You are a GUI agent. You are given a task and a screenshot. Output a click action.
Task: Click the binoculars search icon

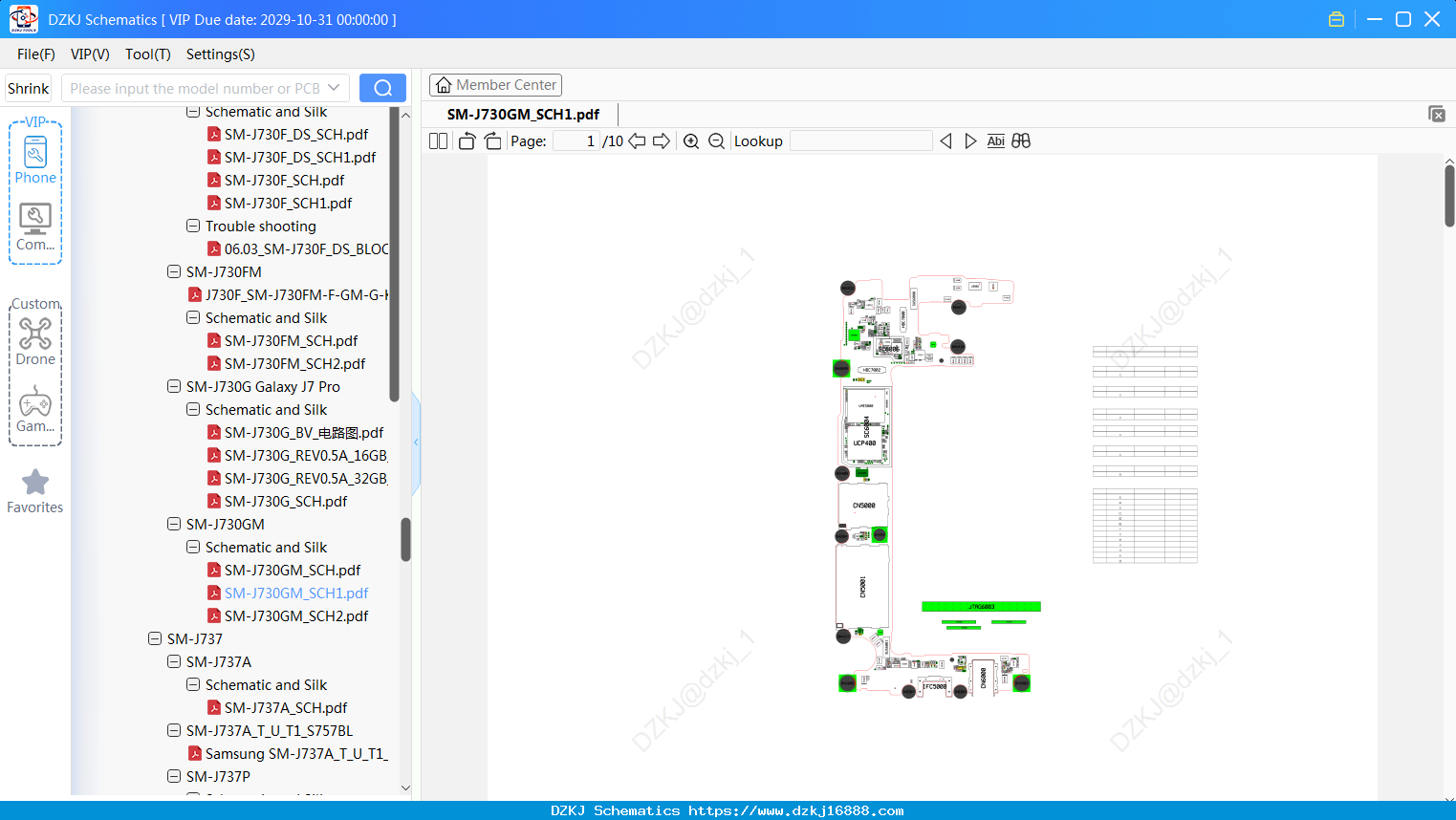point(1021,141)
